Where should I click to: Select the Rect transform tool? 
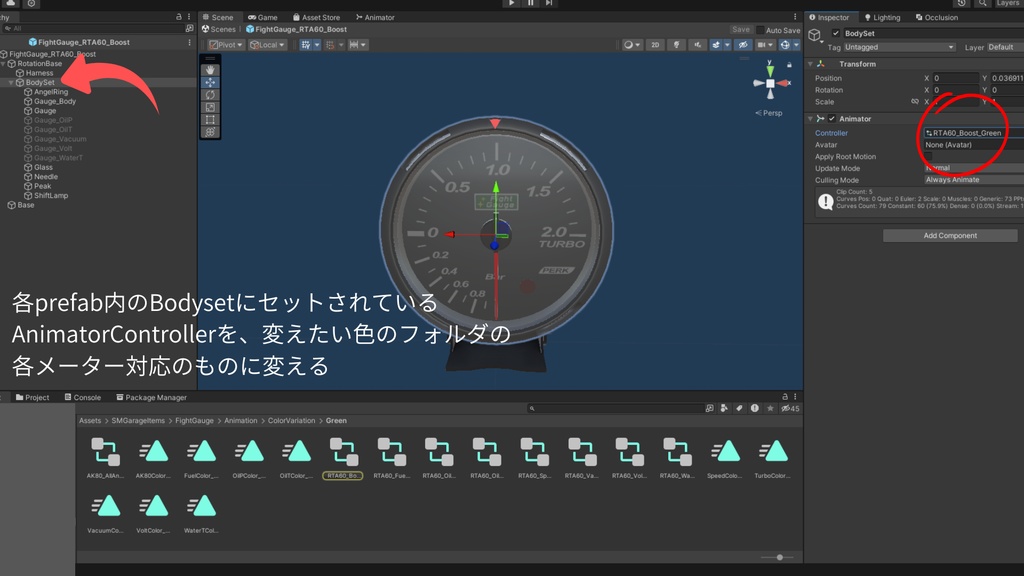(210, 119)
